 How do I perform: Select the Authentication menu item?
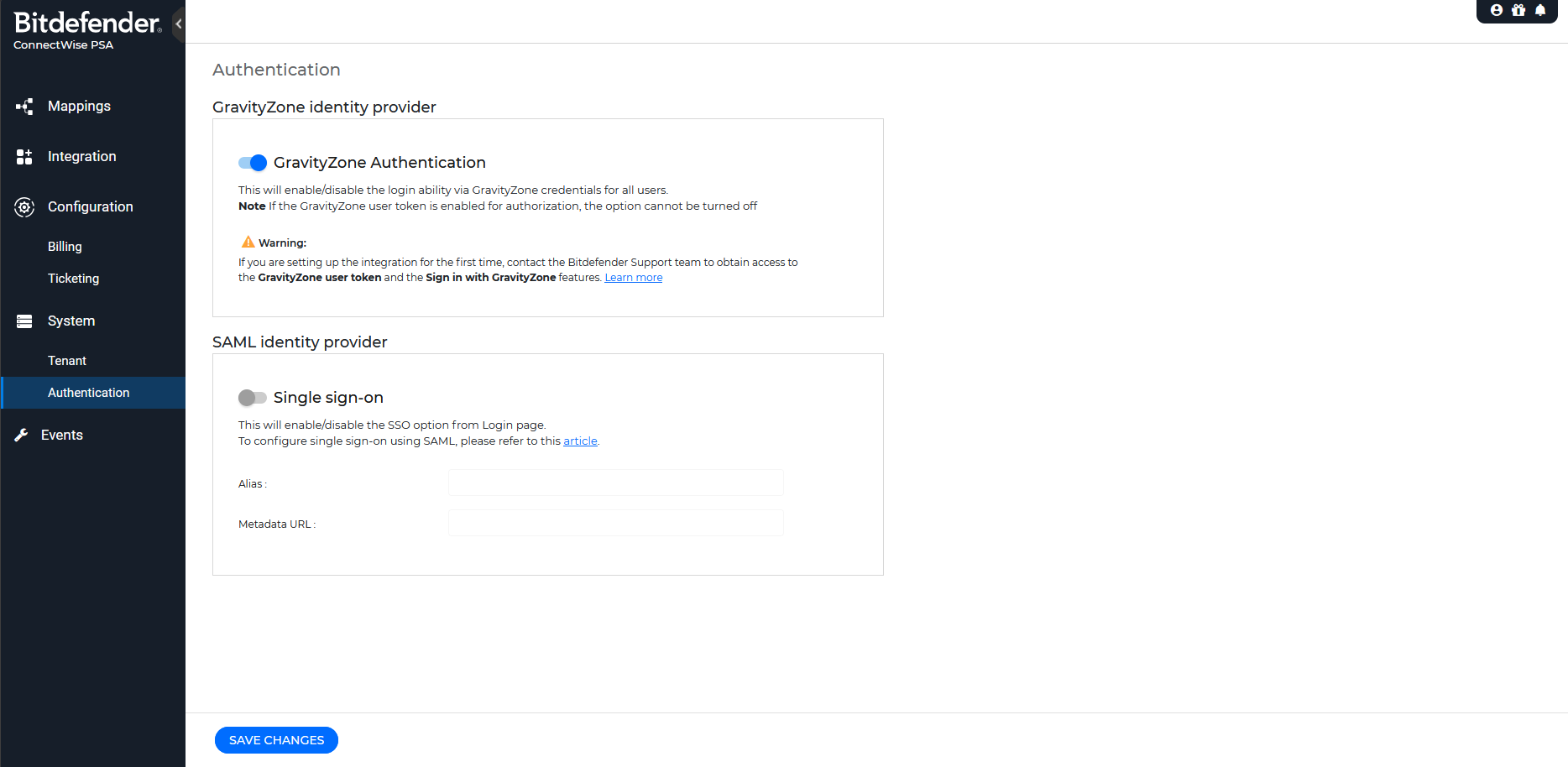[93, 393]
